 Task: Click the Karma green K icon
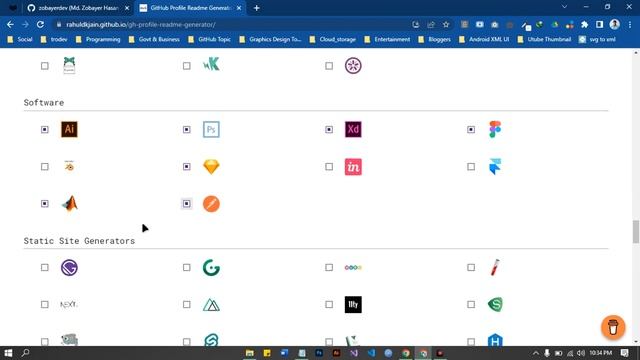click(211, 64)
